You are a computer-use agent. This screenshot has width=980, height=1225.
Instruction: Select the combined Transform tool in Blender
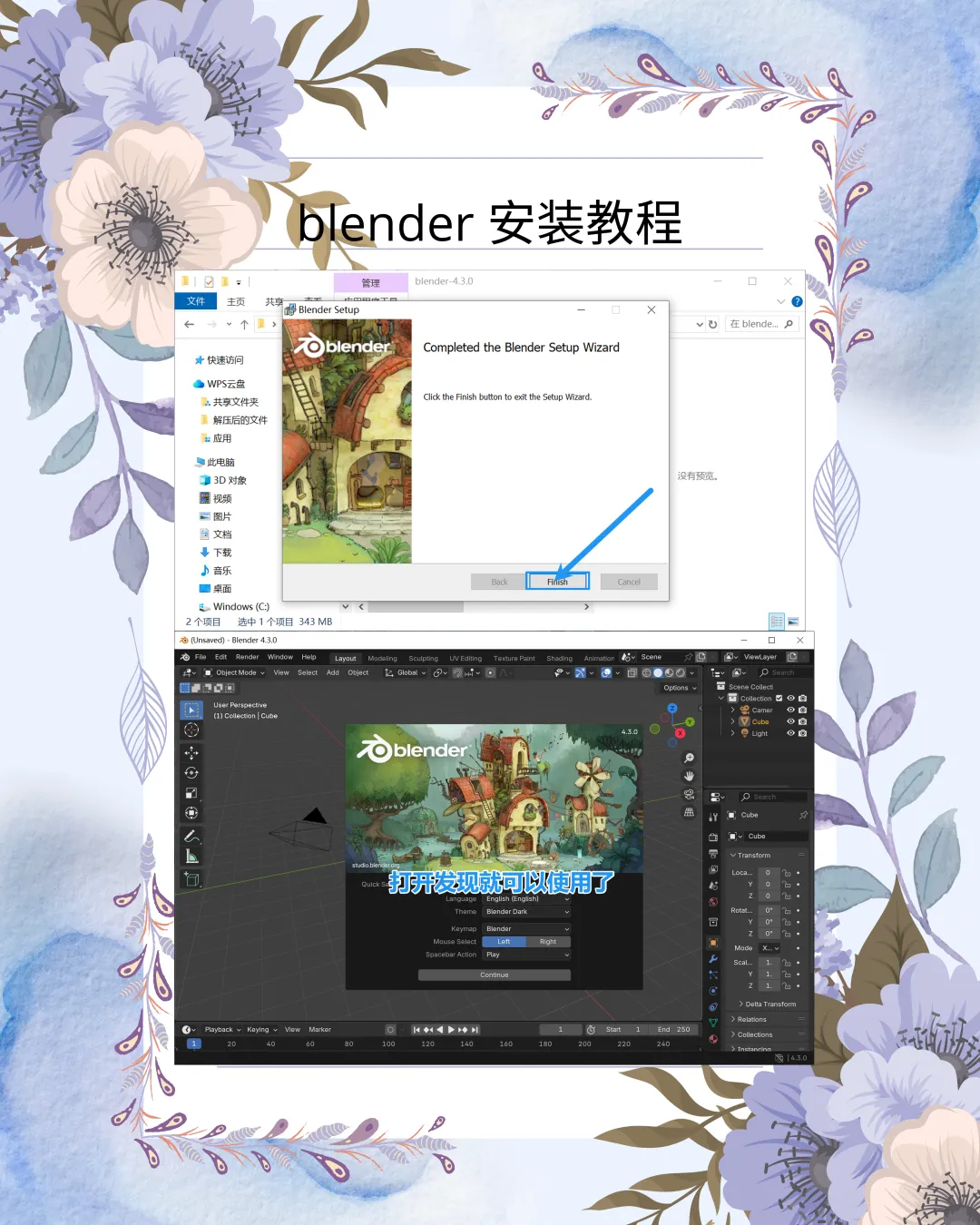pyautogui.click(x=191, y=813)
